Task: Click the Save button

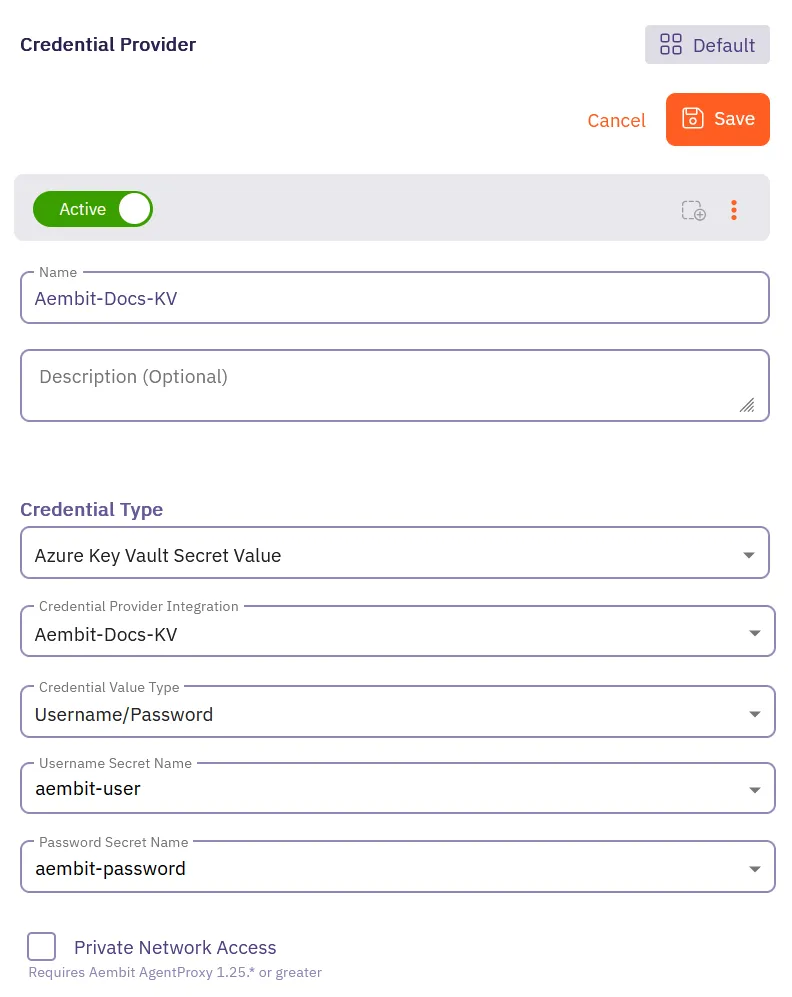Action: 718,119
